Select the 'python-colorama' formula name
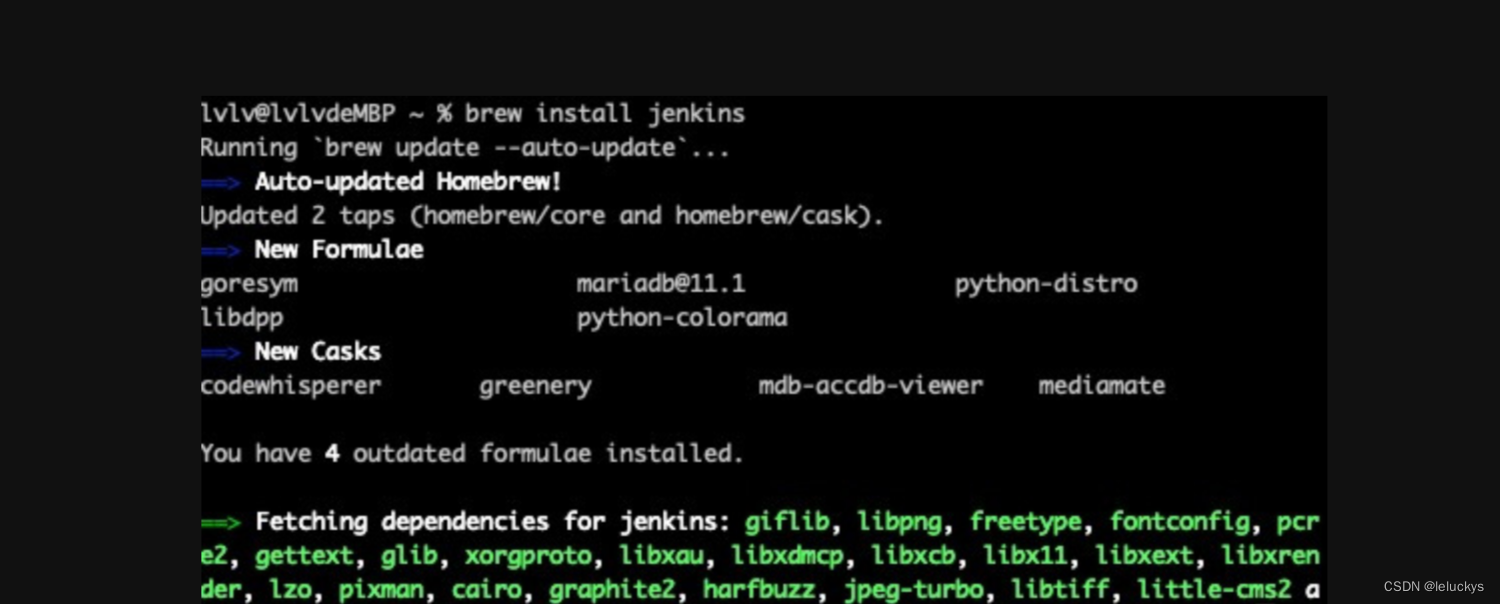The image size is (1500, 604). coord(682,319)
